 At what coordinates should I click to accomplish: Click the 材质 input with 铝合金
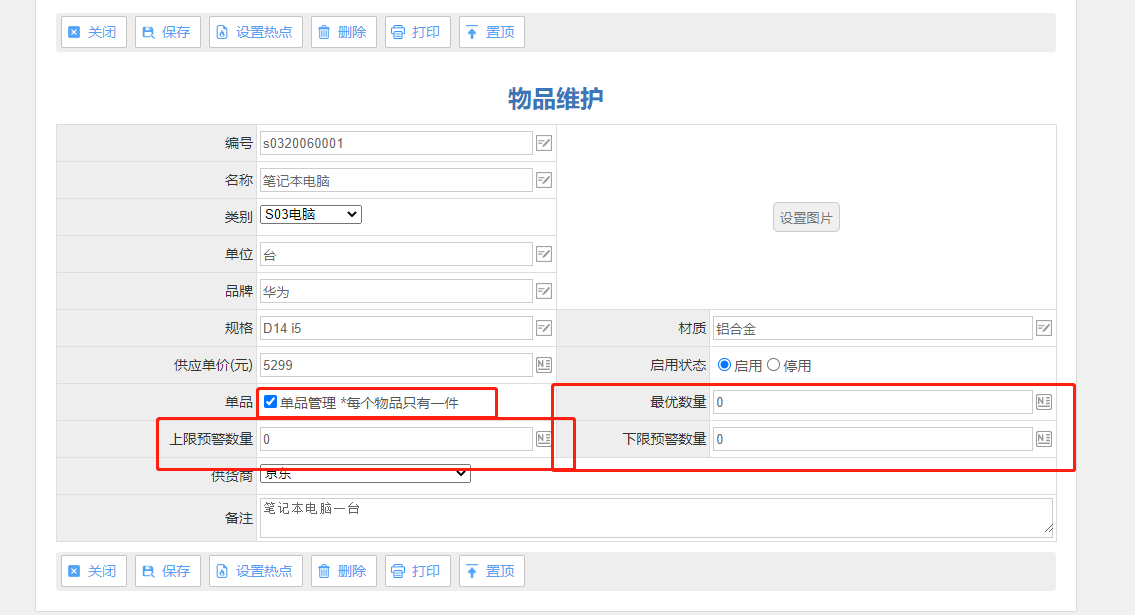872,328
